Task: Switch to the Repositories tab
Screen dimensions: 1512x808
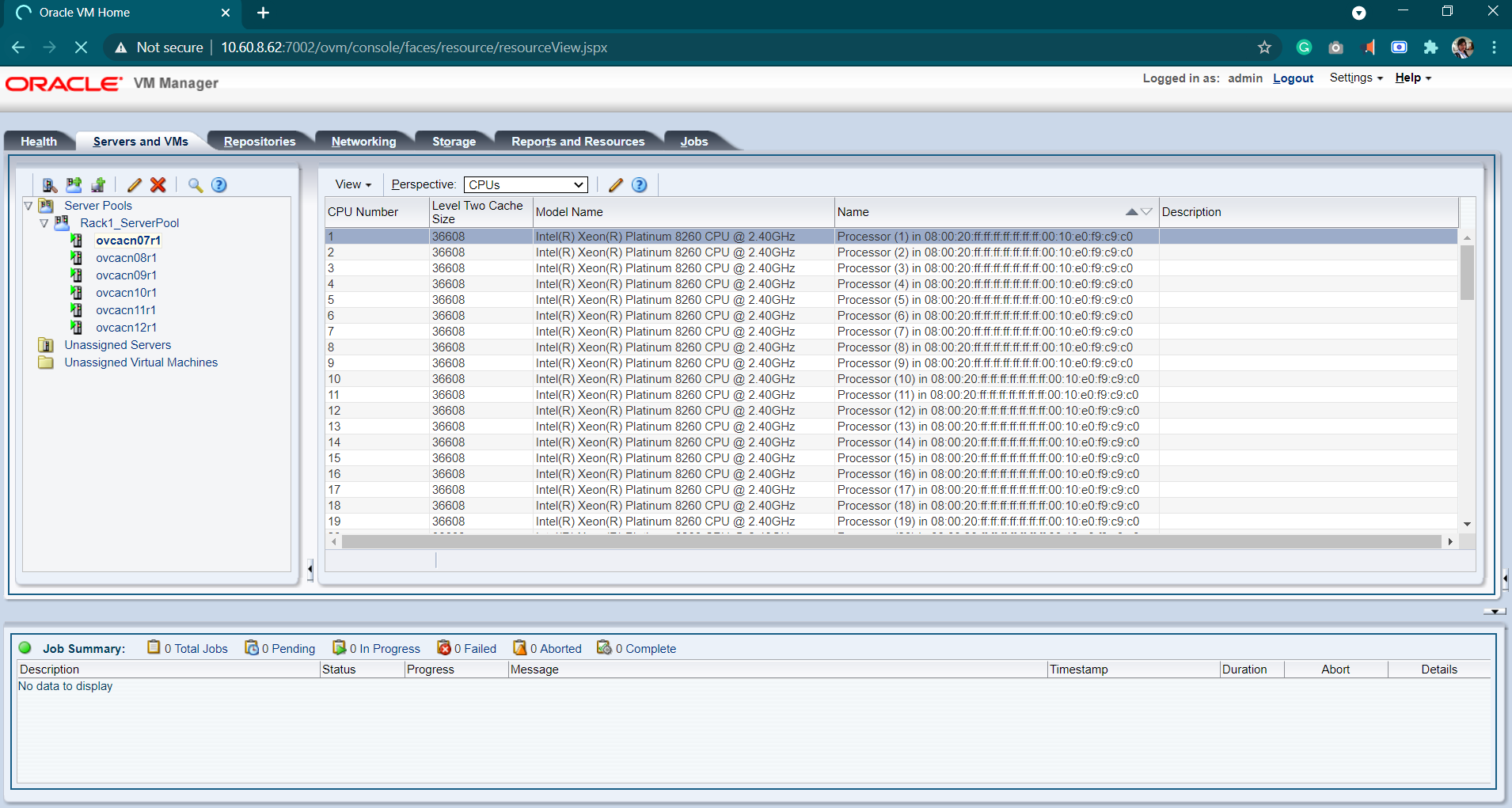Action: (x=260, y=142)
